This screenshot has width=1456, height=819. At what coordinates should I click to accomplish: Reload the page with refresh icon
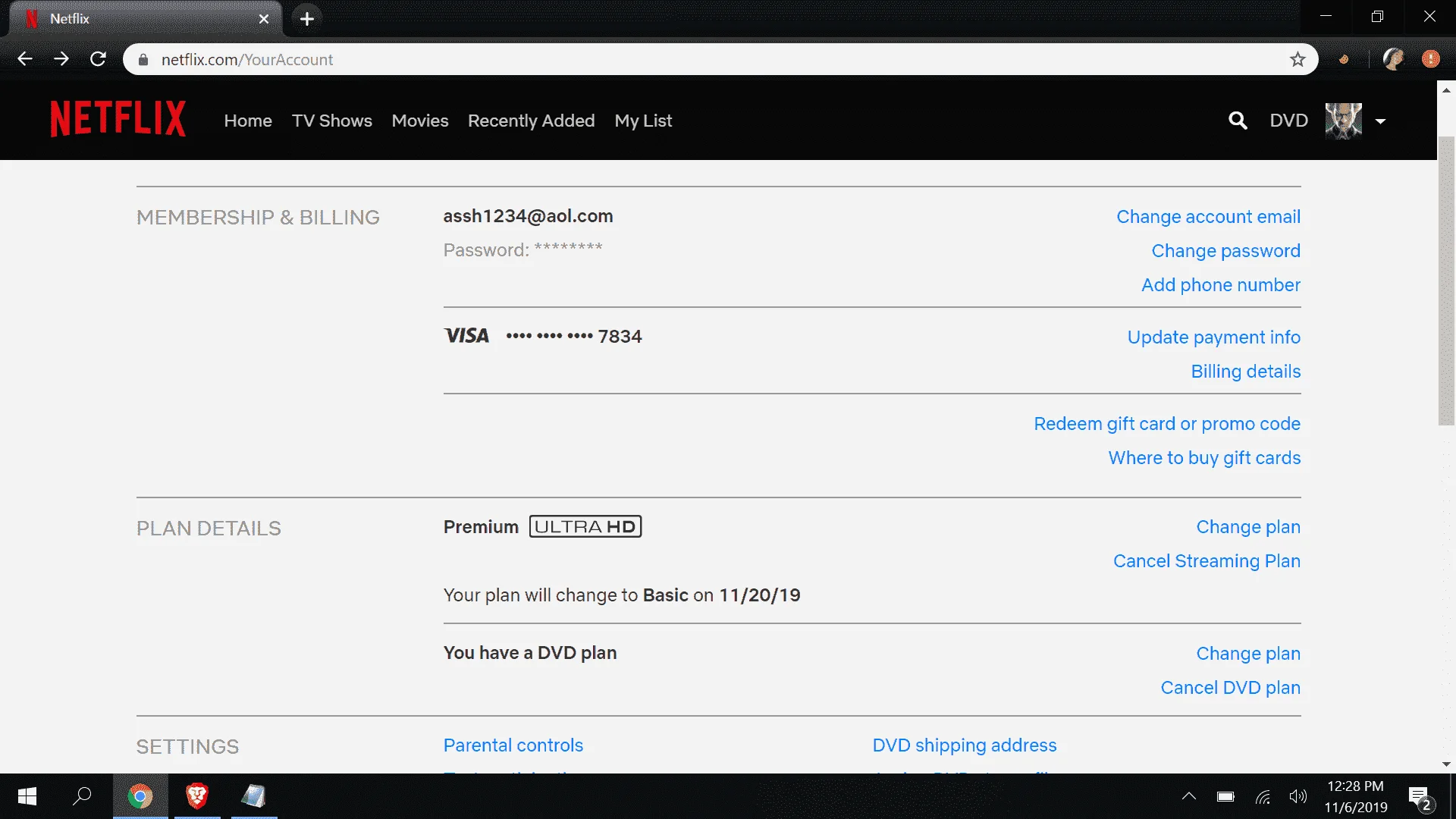coord(98,59)
